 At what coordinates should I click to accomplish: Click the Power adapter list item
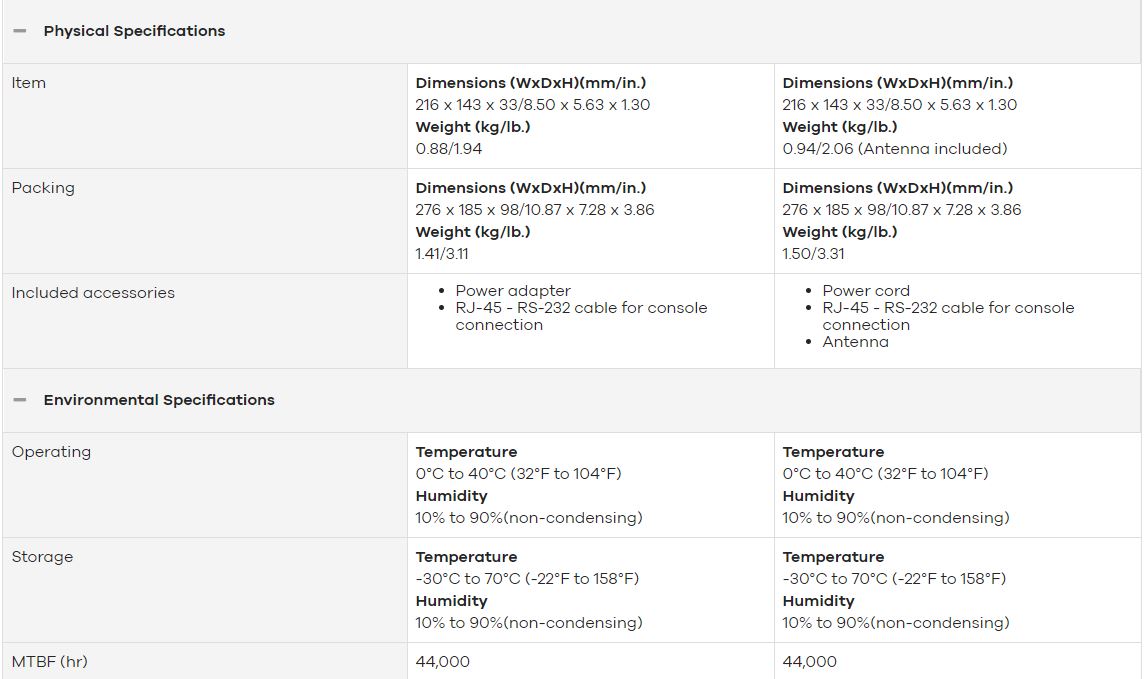[513, 291]
